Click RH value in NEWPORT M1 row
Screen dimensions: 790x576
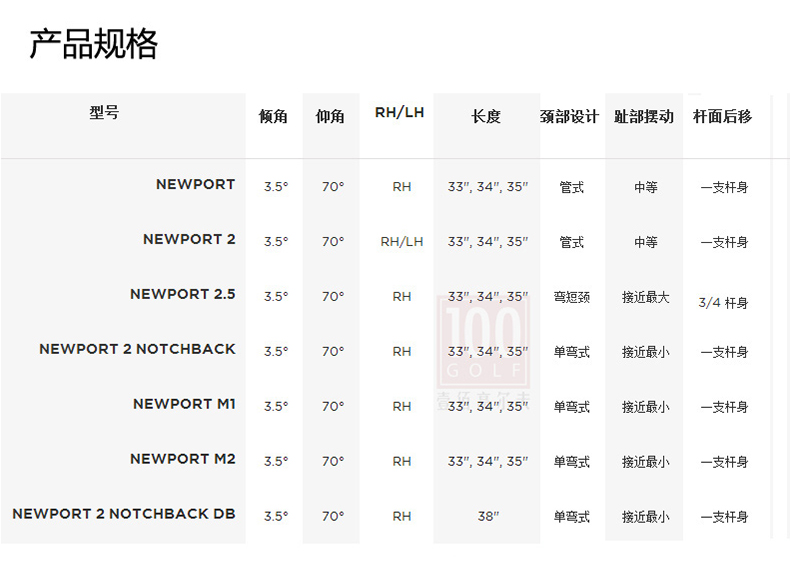[x=402, y=407]
